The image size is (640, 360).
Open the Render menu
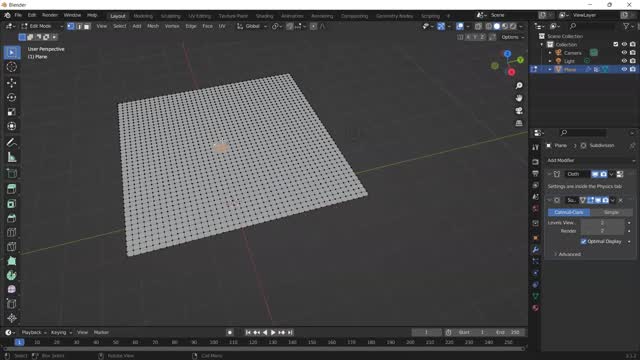tap(50, 15)
